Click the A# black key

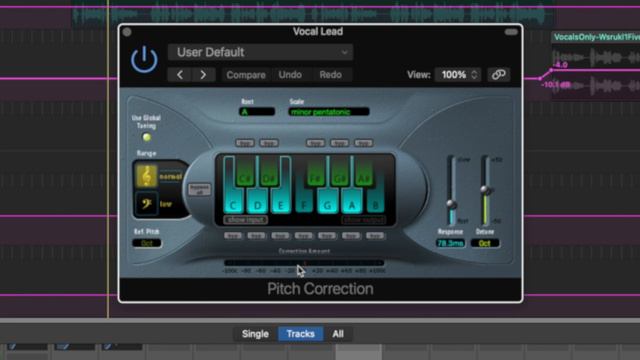[364, 171]
